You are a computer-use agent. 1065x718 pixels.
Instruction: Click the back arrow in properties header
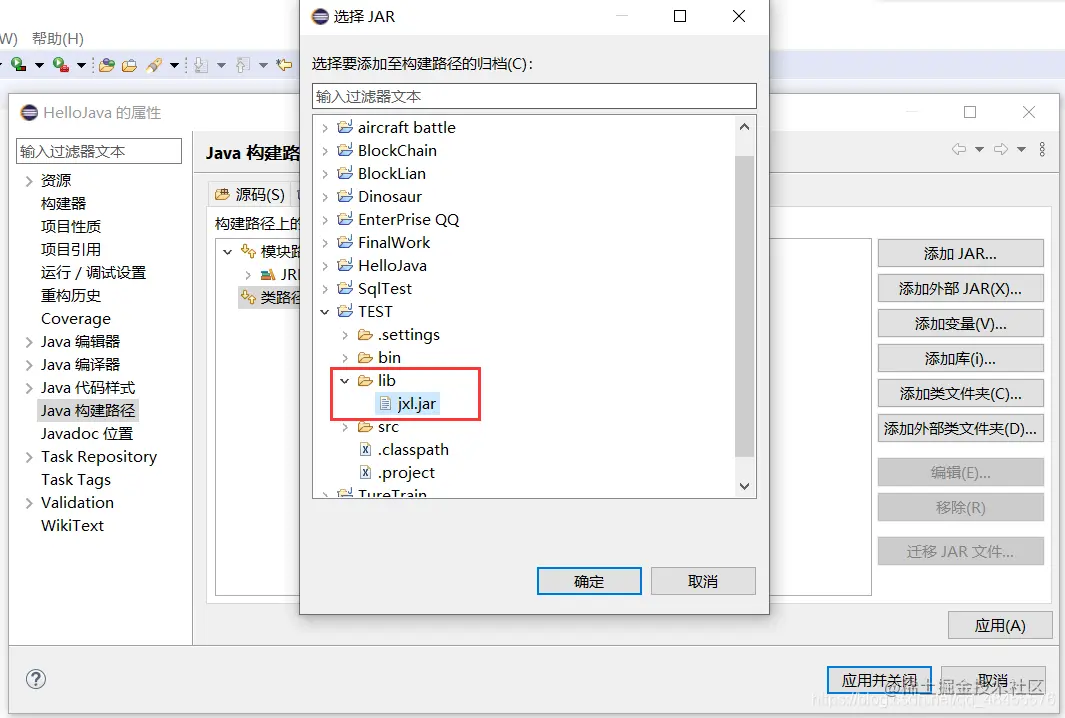point(959,149)
